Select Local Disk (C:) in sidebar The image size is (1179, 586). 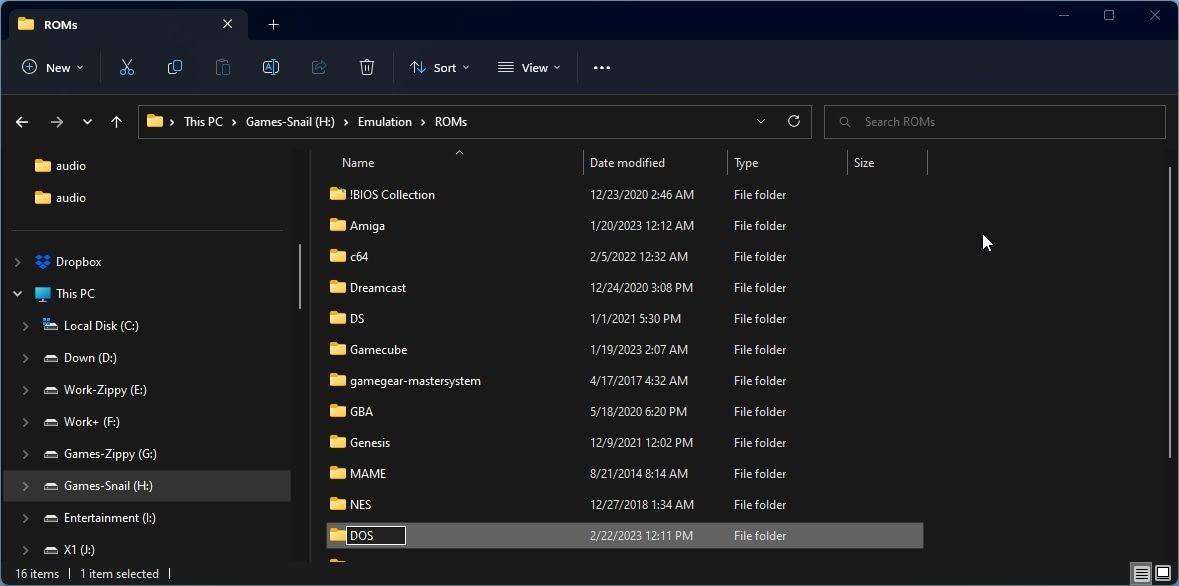(101, 326)
